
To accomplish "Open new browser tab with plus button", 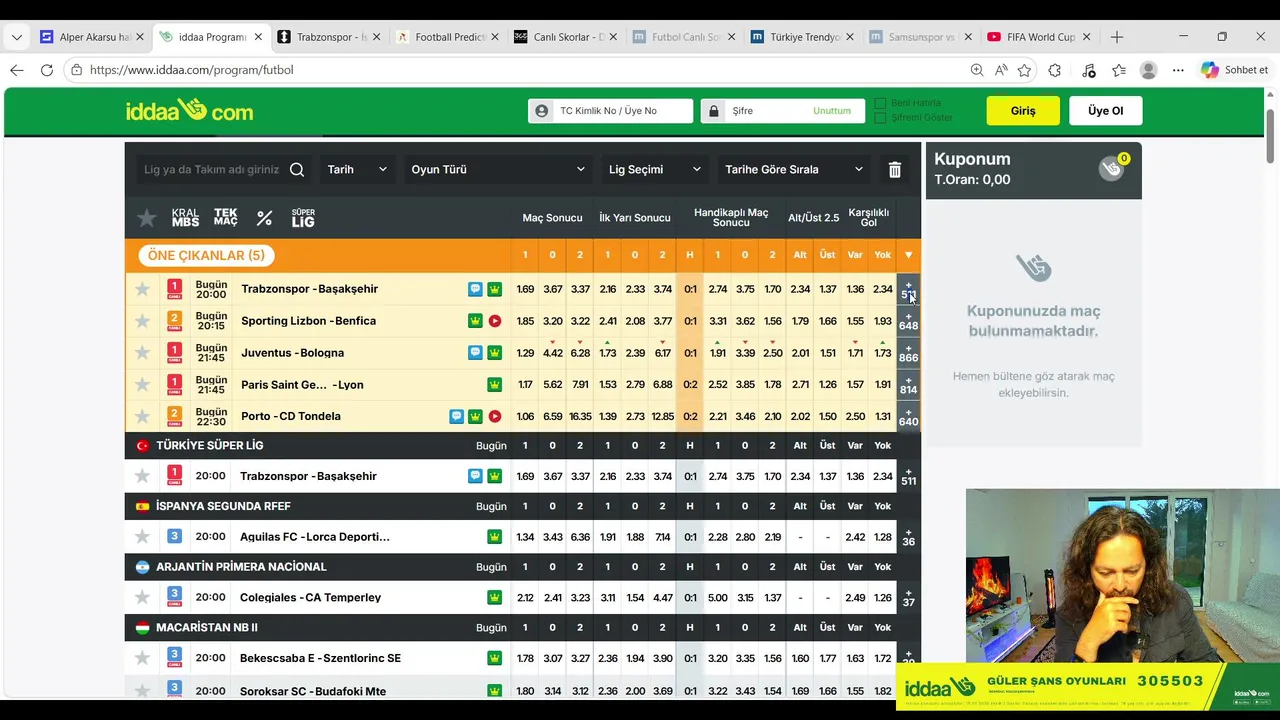I will [x=1117, y=37].
